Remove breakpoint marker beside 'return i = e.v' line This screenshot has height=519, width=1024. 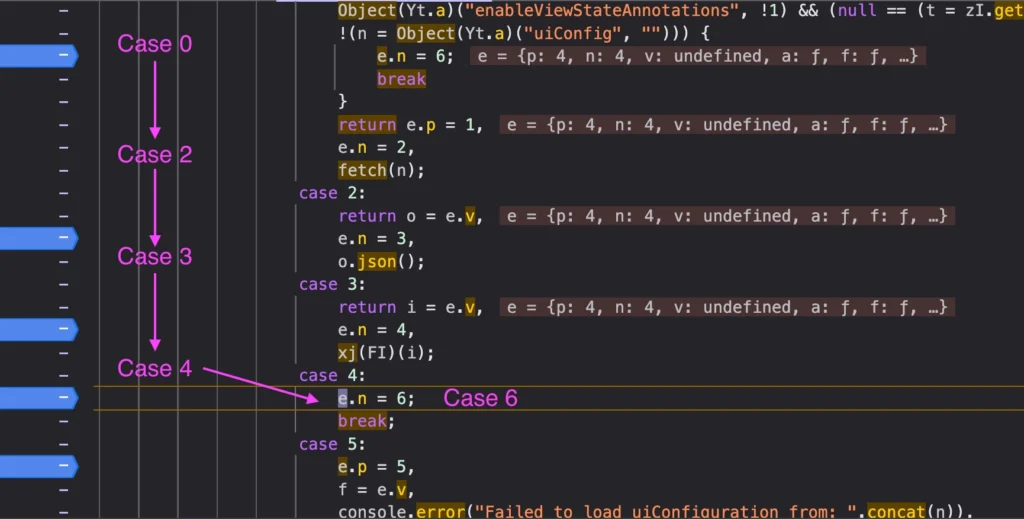tap(38, 330)
